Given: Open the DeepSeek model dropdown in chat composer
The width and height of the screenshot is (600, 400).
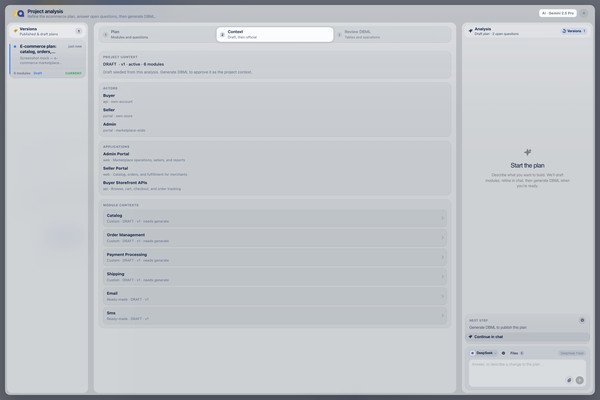Looking at the screenshot, I should [483, 353].
